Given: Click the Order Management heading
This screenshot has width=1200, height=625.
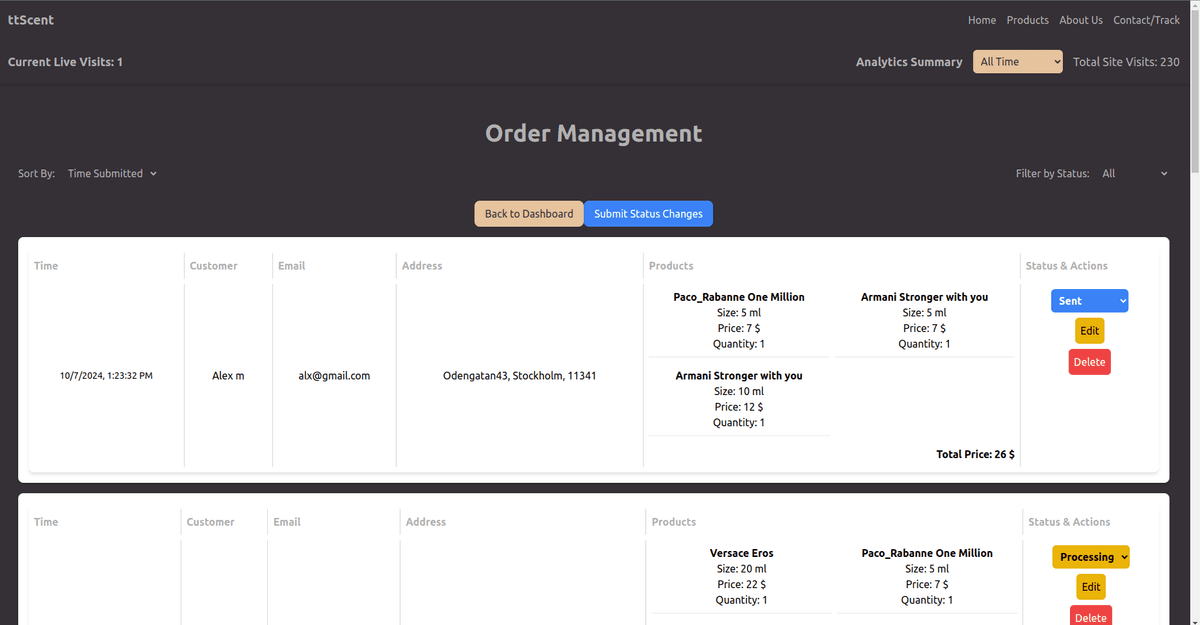Looking at the screenshot, I should tap(594, 133).
